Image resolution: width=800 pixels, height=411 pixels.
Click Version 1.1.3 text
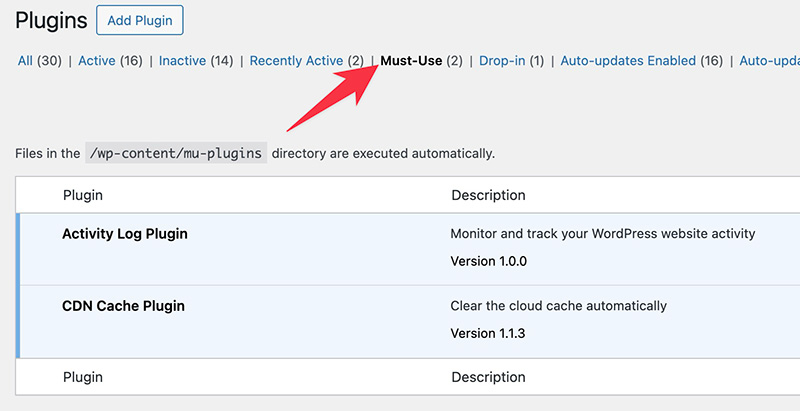[x=489, y=333]
